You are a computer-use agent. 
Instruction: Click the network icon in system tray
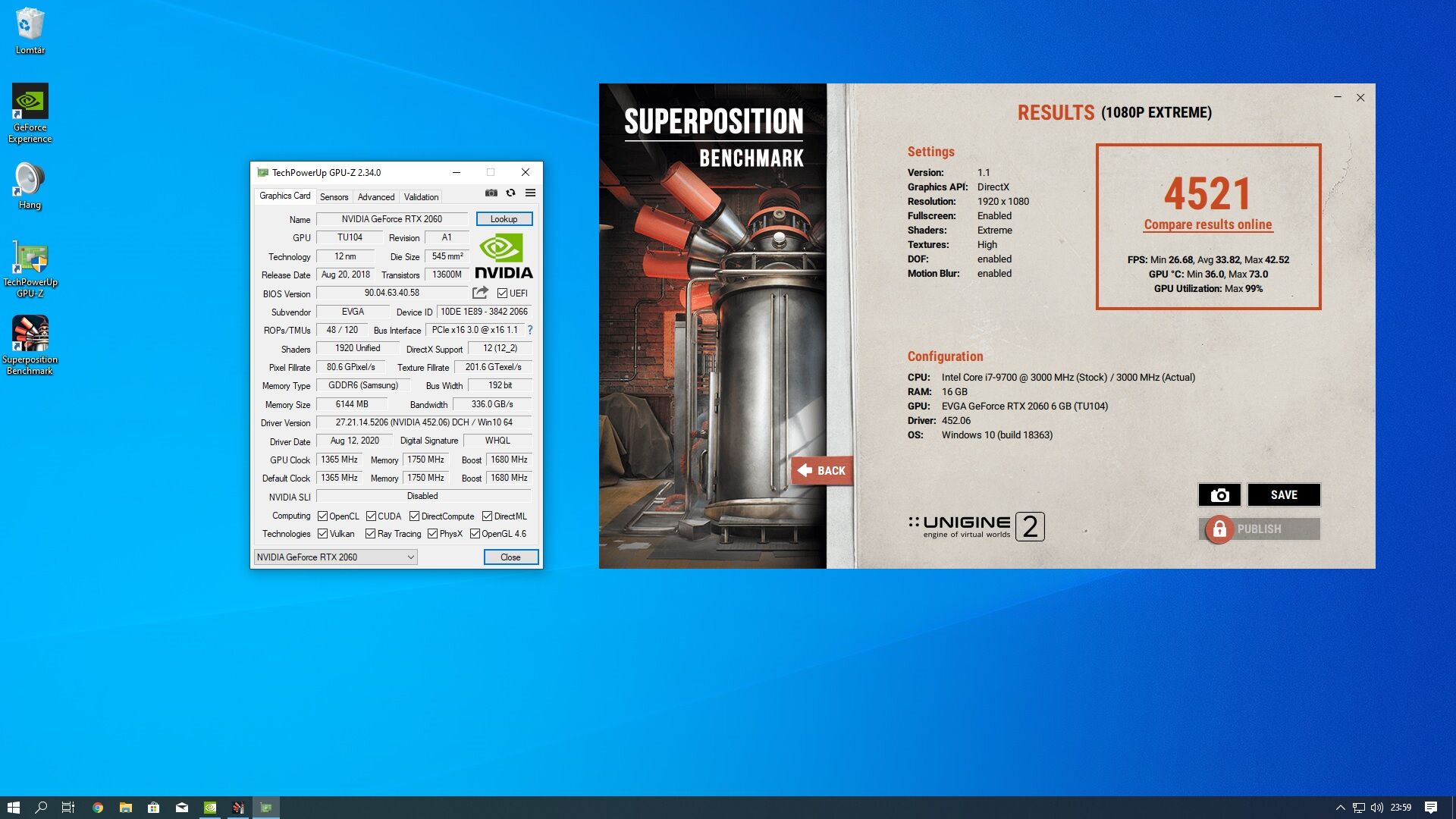pyautogui.click(x=1359, y=808)
